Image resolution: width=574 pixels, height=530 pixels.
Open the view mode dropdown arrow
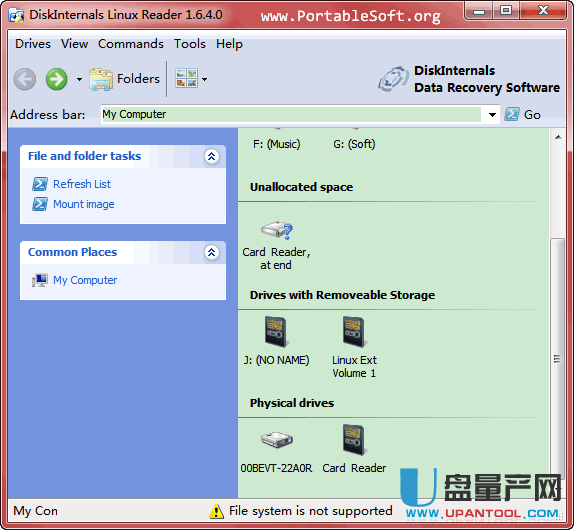click(205, 79)
